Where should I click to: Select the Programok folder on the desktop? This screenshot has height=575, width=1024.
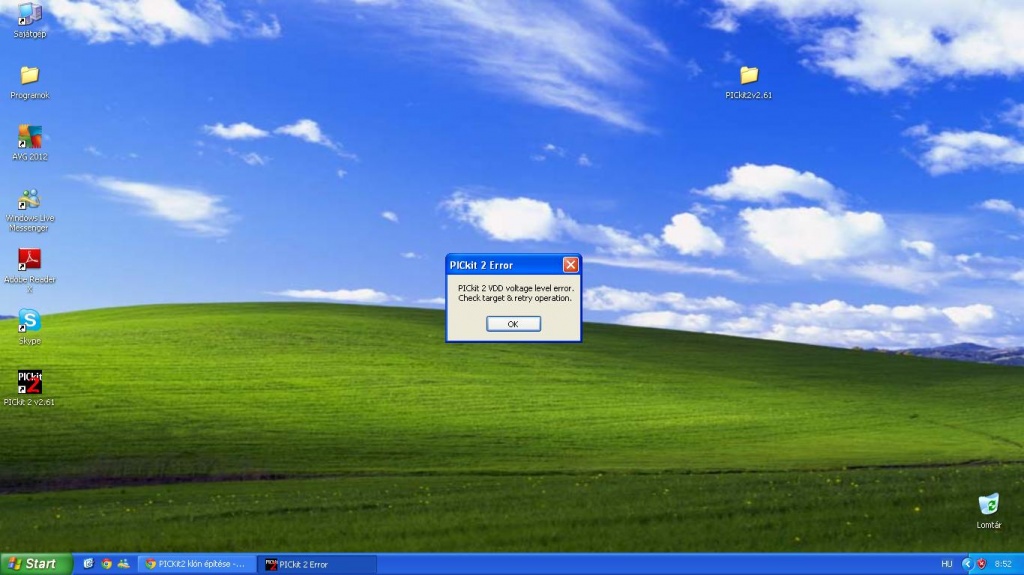coord(29,83)
